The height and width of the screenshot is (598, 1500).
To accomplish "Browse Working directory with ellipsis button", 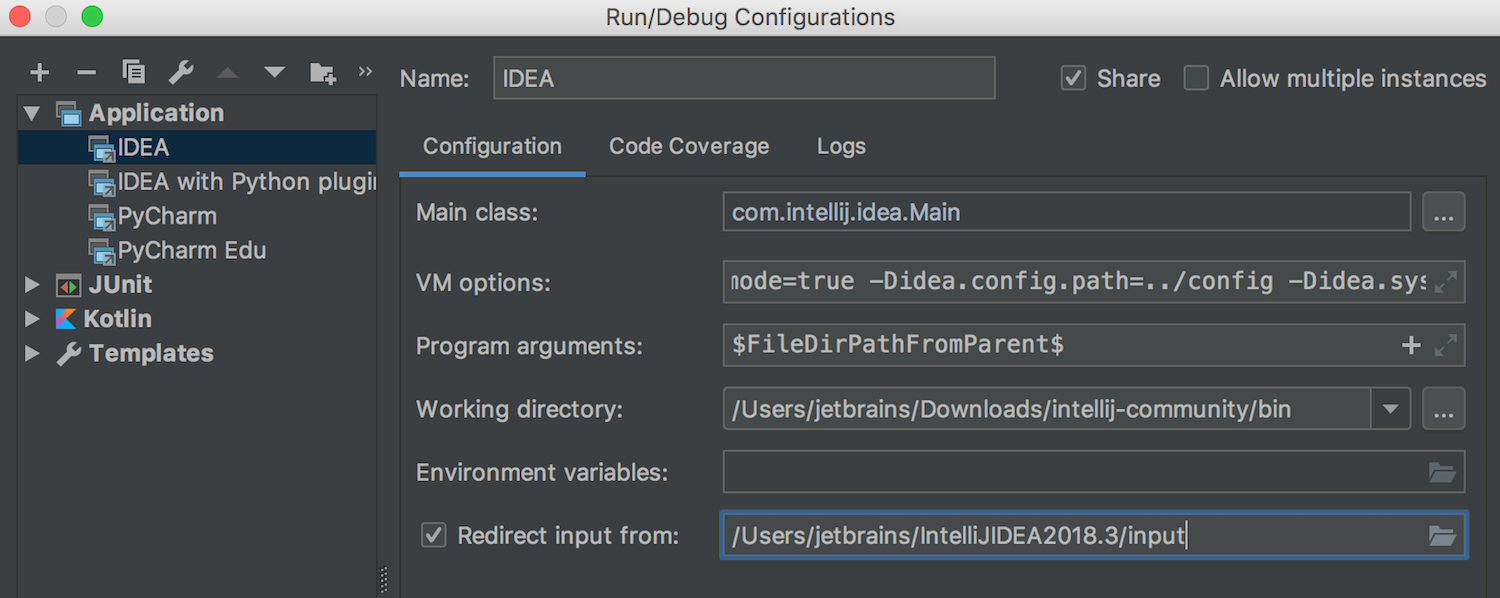I will [1443, 409].
